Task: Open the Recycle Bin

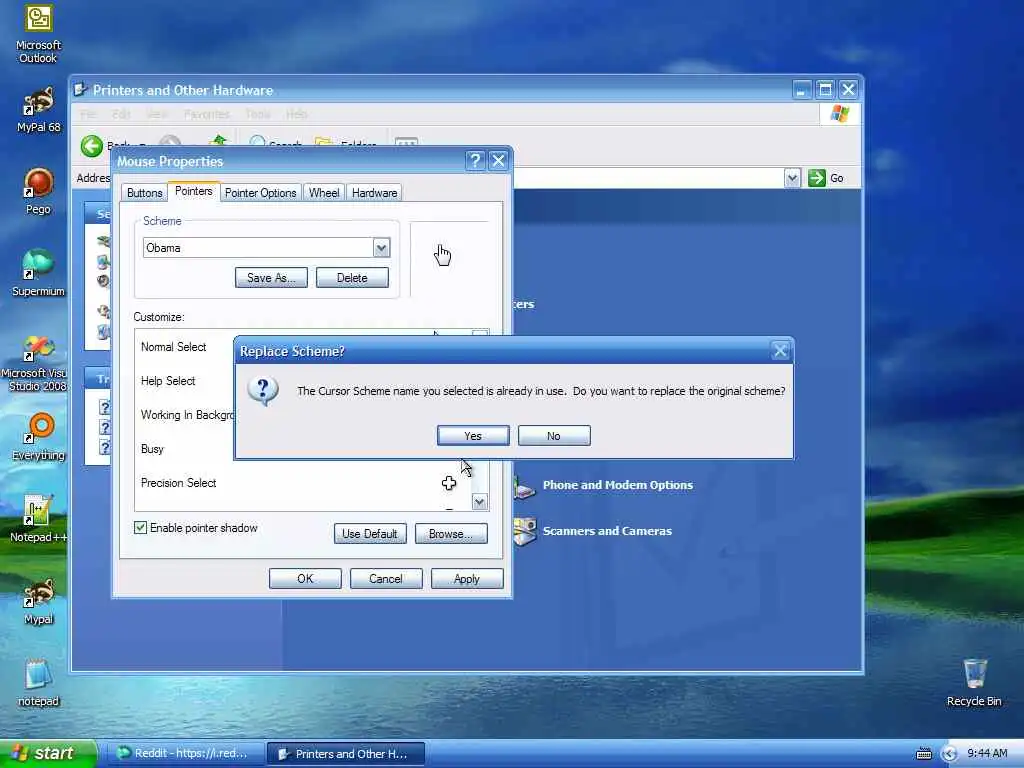Action: point(974,683)
